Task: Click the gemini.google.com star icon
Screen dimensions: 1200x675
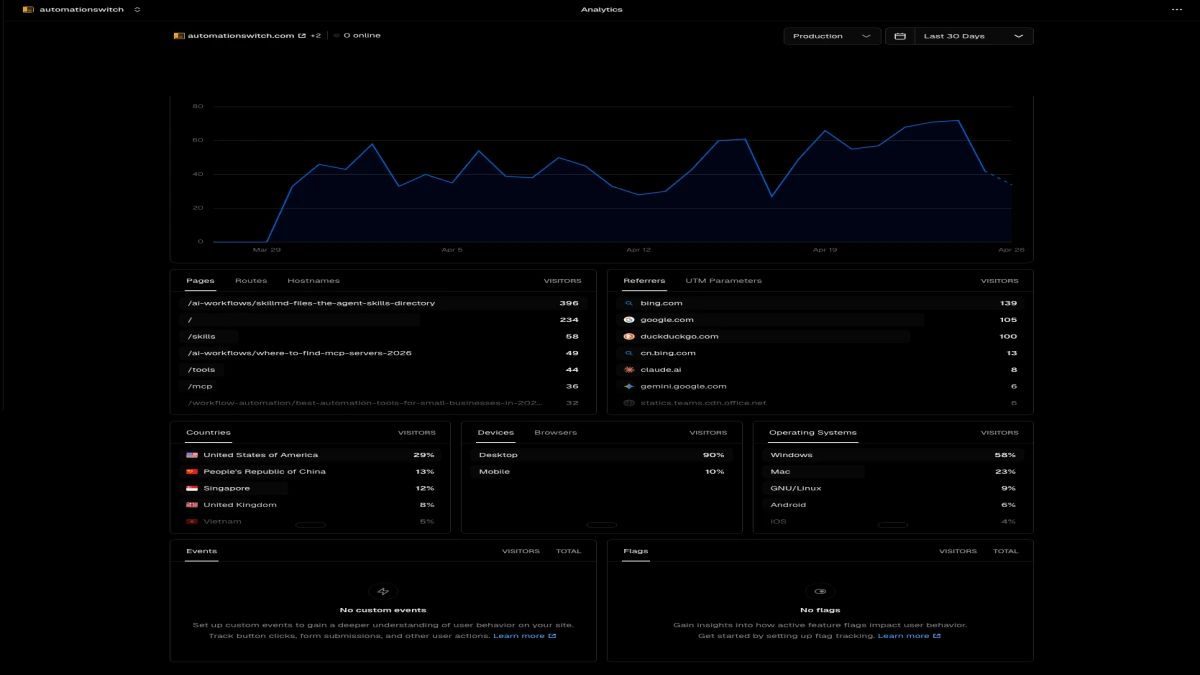Action: click(628, 386)
